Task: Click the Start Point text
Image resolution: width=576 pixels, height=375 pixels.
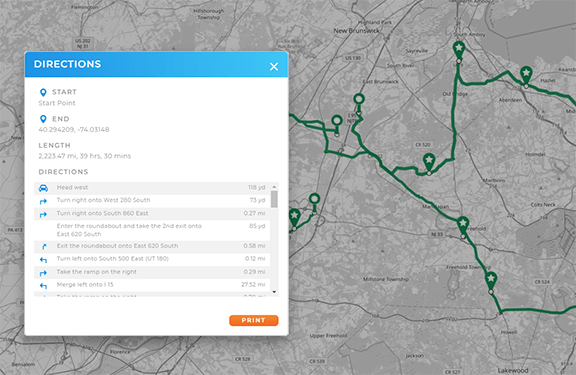Action: click(x=57, y=103)
